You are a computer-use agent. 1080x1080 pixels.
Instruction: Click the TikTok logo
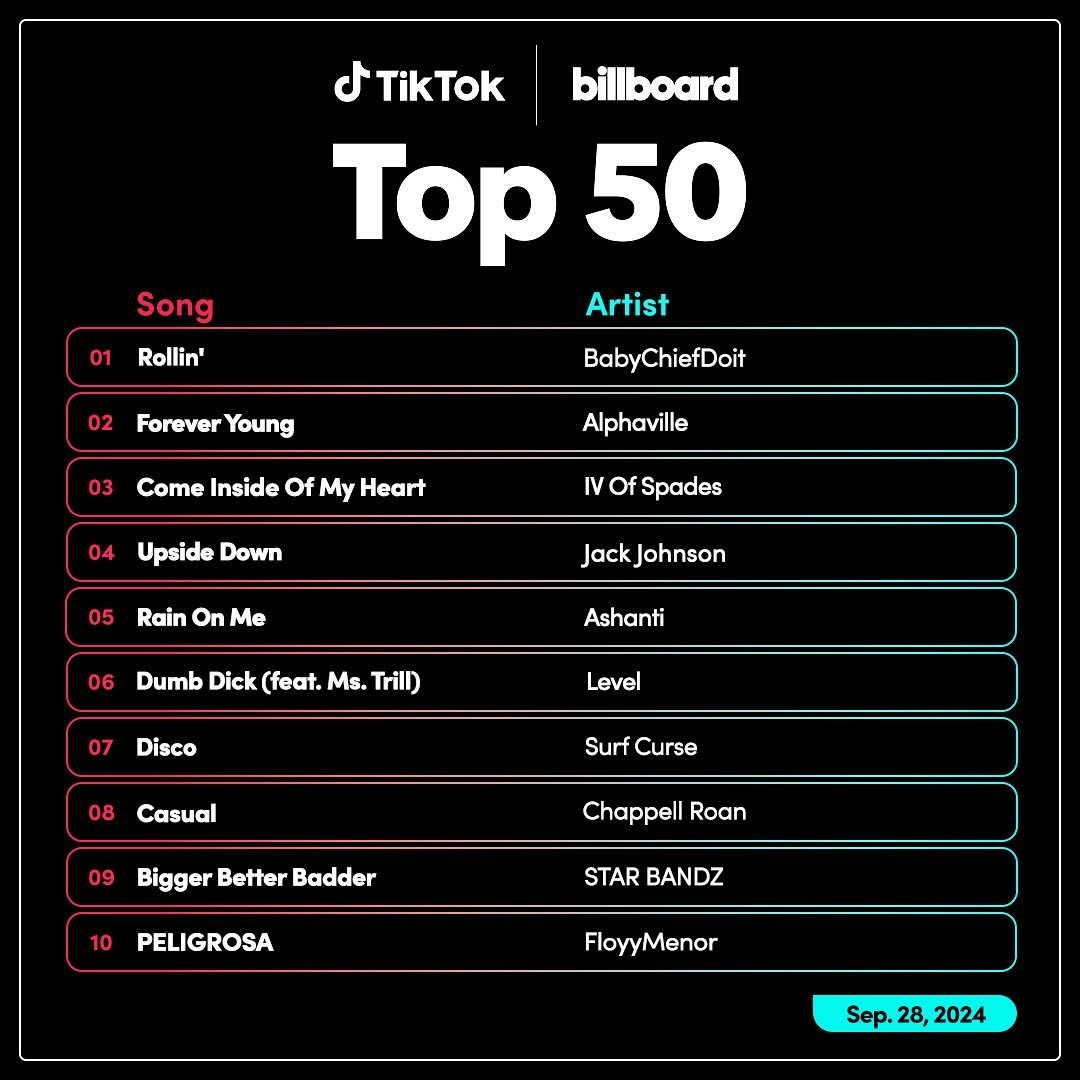(x=419, y=84)
